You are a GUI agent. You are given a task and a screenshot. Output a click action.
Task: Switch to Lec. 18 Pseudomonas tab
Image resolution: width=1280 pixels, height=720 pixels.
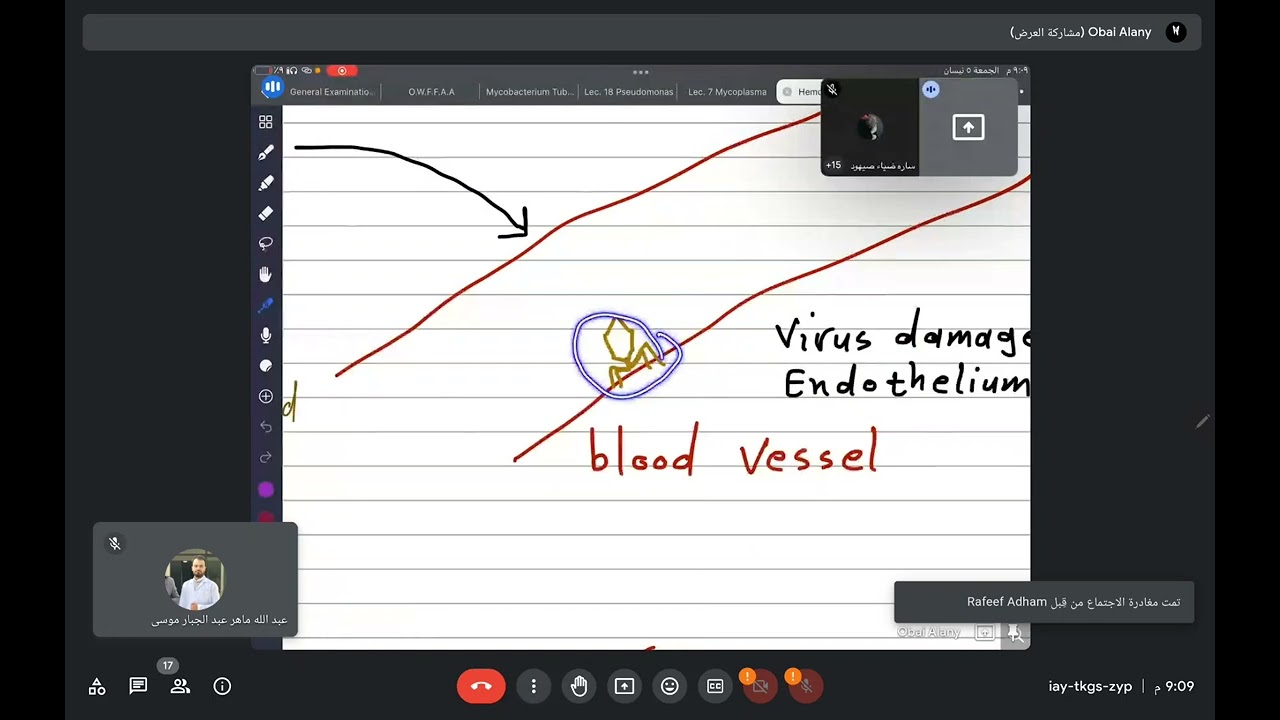[628, 92]
